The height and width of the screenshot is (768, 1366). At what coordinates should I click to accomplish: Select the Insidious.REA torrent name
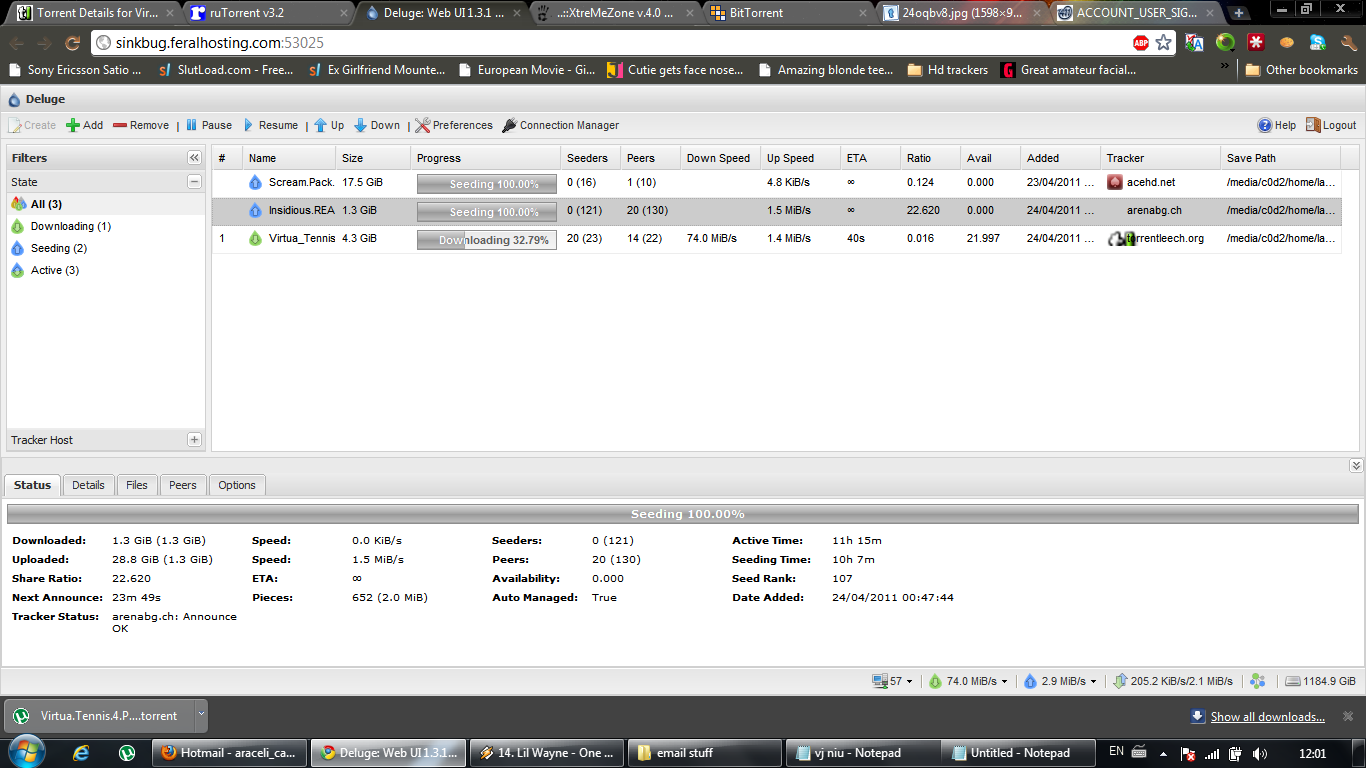pyautogui.click(x=302, y=210)
